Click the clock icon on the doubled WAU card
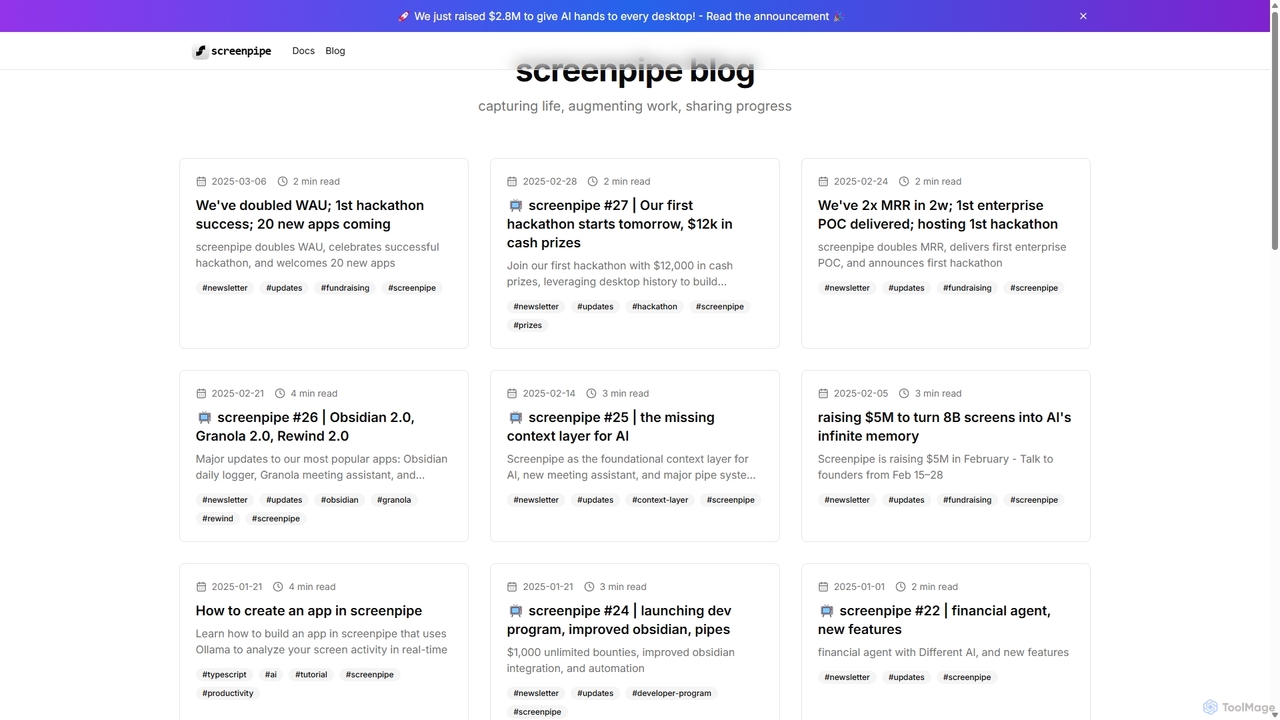 click(282, 182)
